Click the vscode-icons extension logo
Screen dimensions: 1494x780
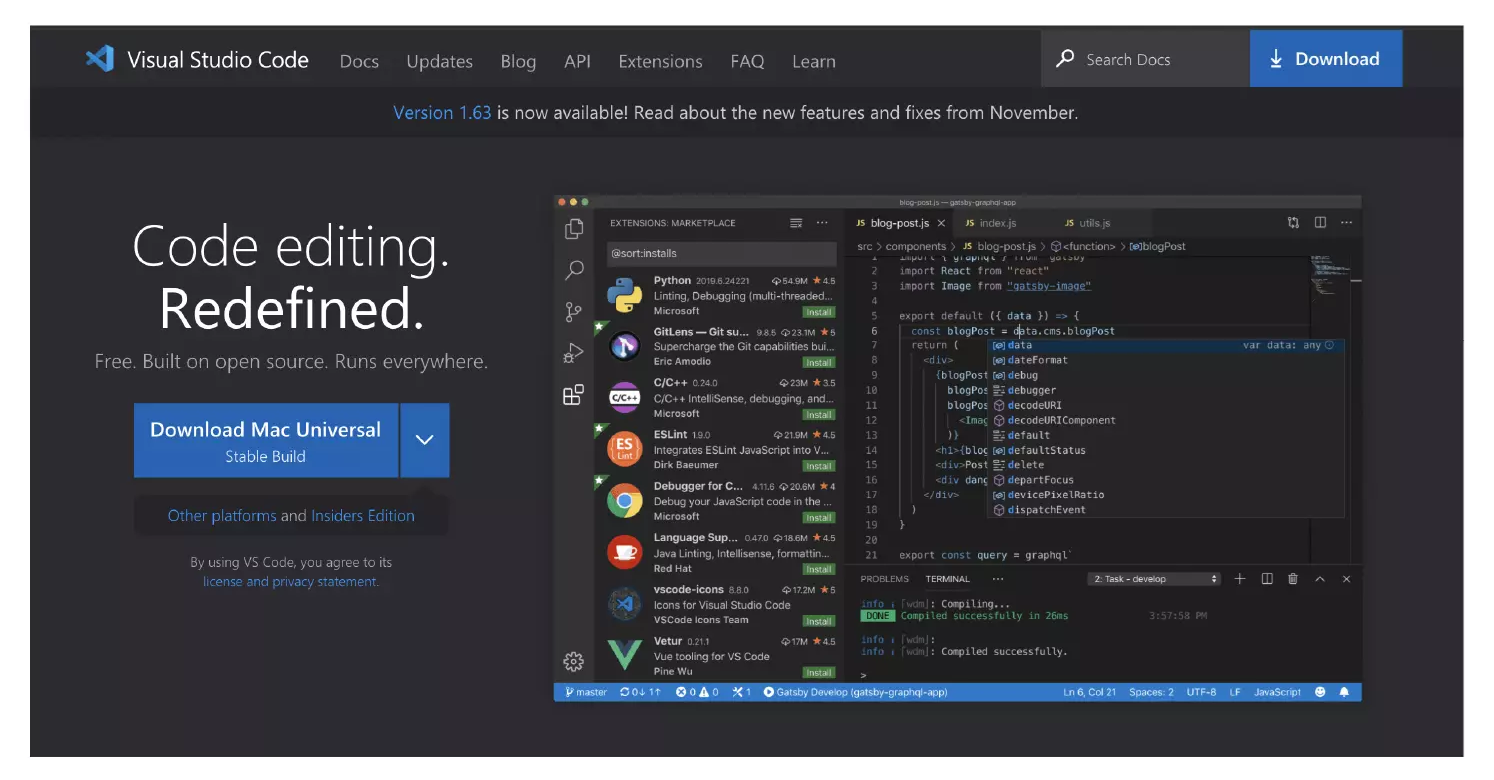(625, 604)
